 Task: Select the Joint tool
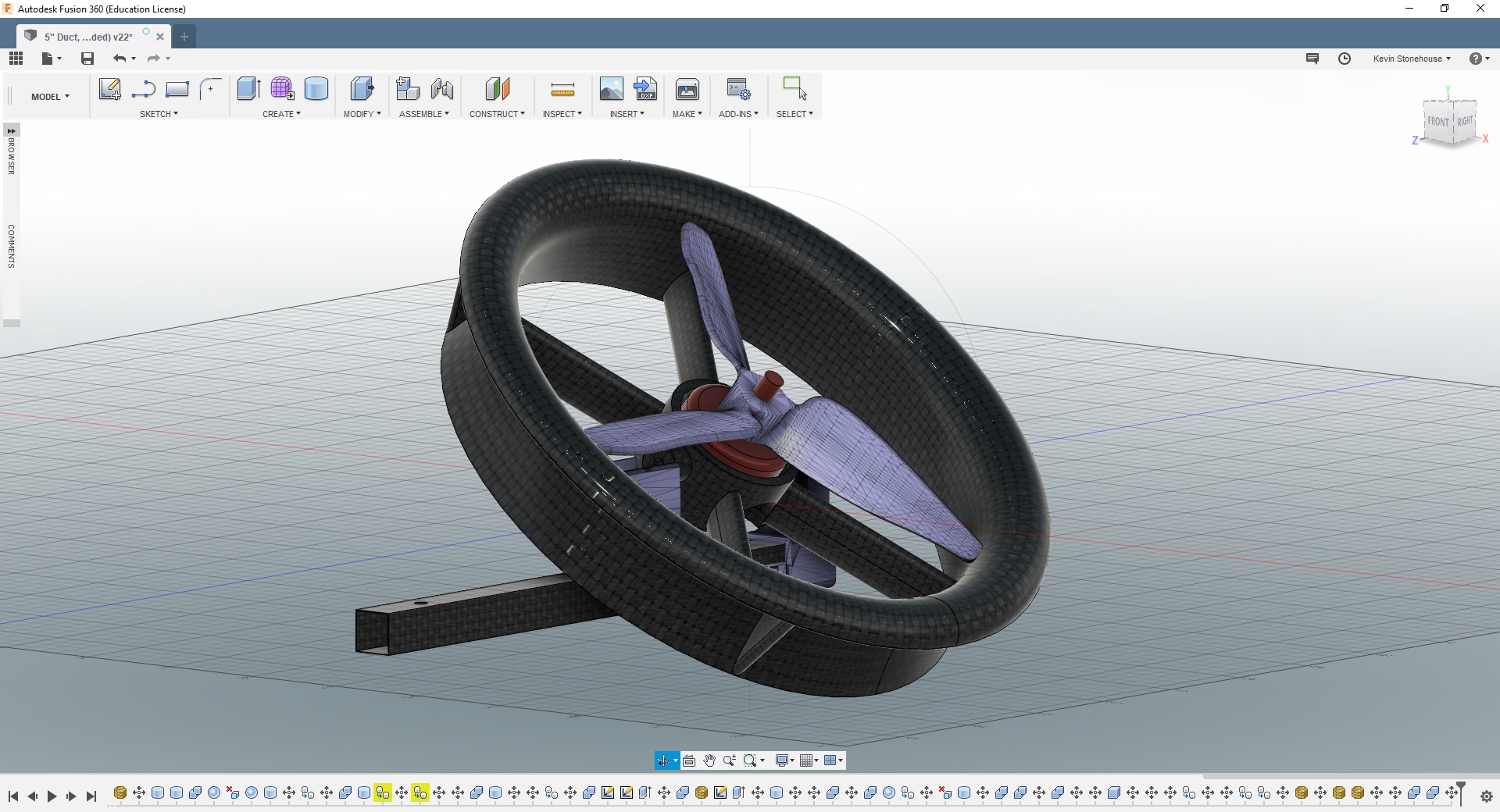[441, 89]
